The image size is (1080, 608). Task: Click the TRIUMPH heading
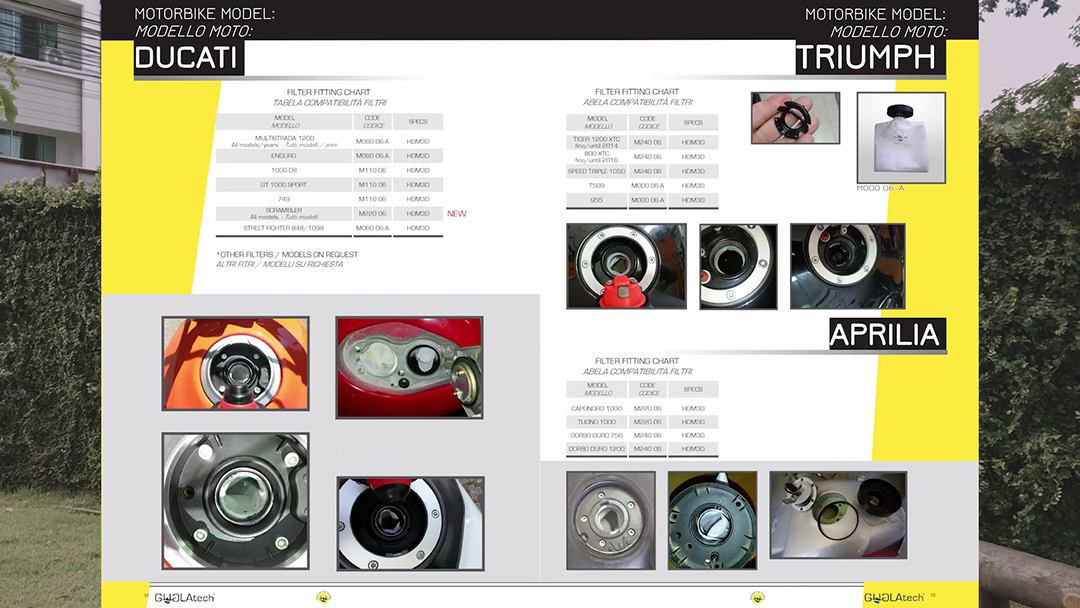pyautogui.click(x=871, y=57)
